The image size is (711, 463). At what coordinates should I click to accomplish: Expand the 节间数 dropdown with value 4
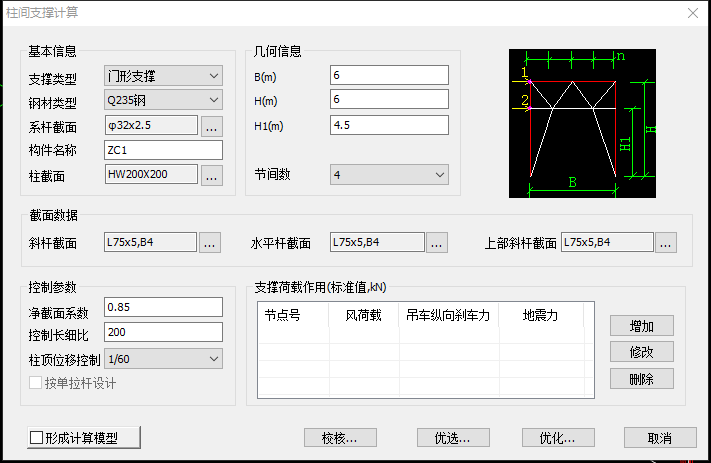[x=389, y=175]
